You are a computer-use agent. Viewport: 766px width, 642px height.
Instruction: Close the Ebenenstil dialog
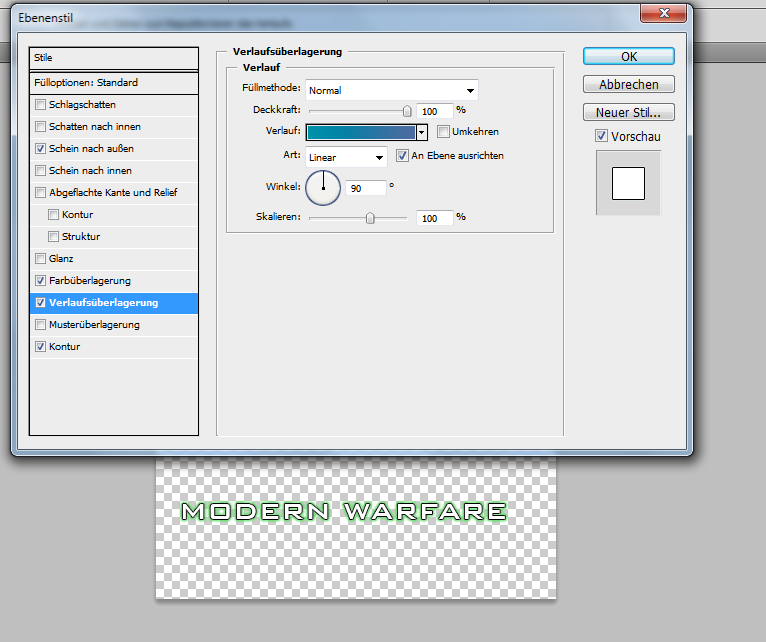pos(663,13)
